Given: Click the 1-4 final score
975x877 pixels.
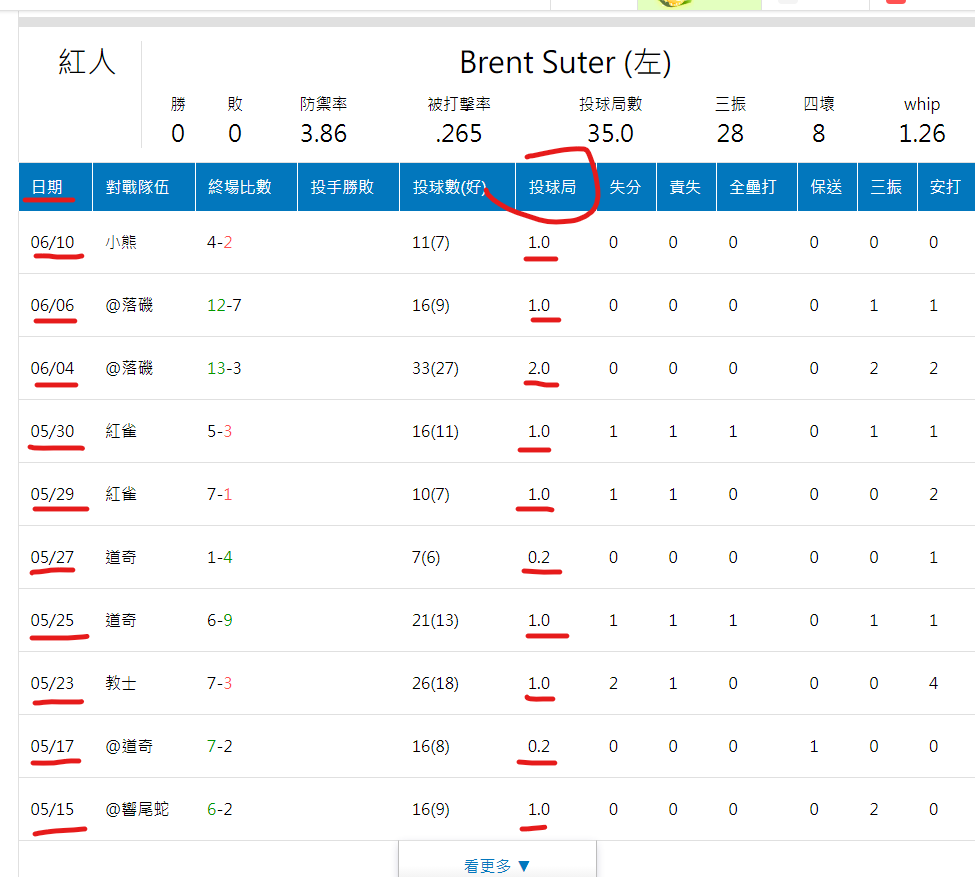Looking at the screenshot, I should coord(219,557).
